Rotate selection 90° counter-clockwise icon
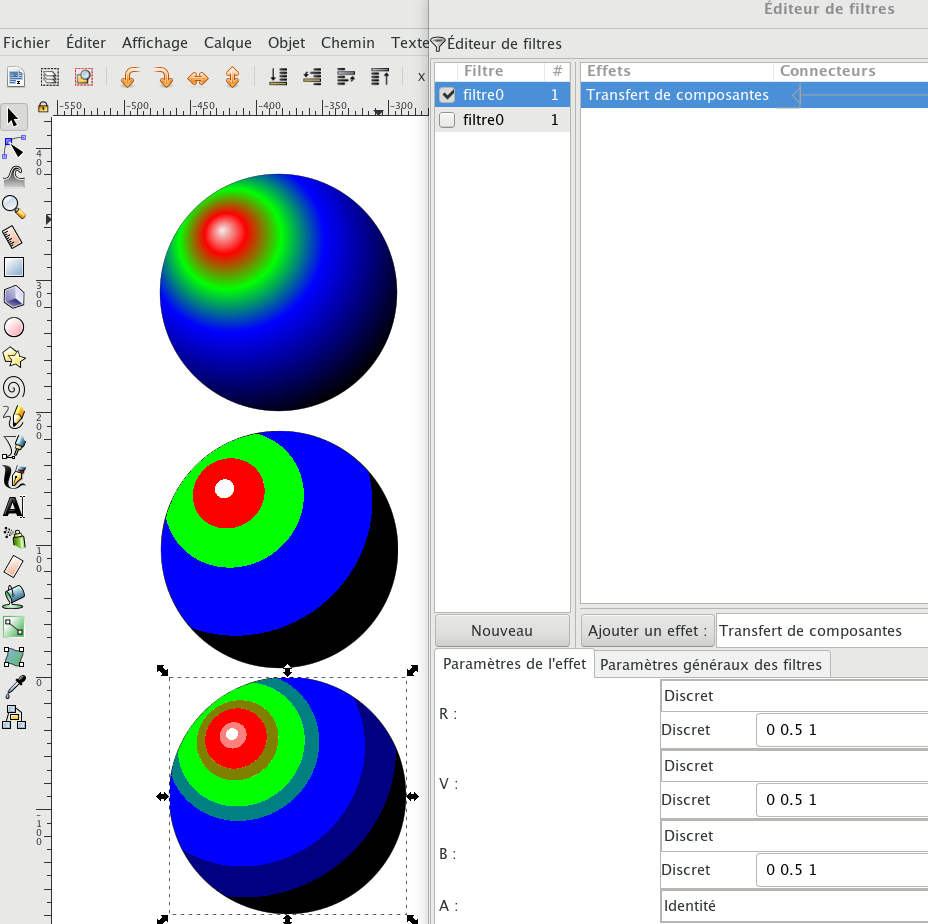Screen dimensions: 928x924 pyautogui.click(x=129, y=77)
